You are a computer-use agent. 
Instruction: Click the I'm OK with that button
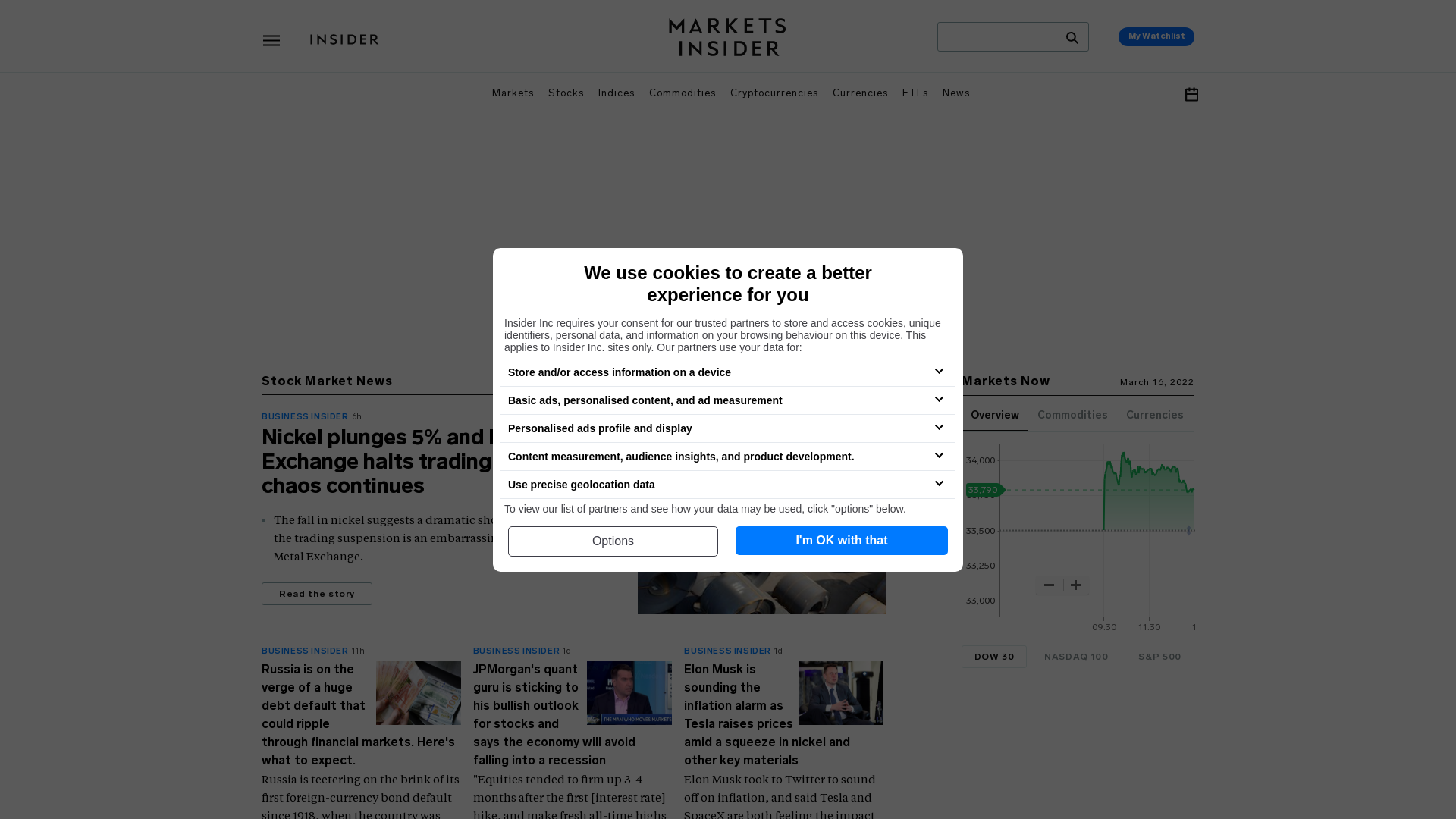(x=842, y=541)
